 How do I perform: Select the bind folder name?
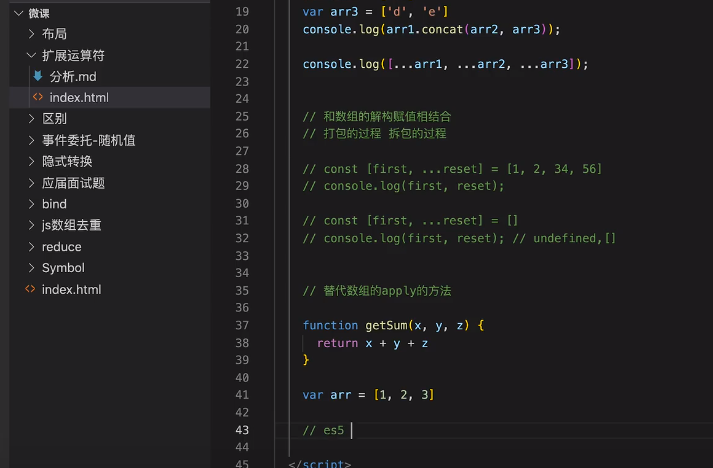pos(54,204)
